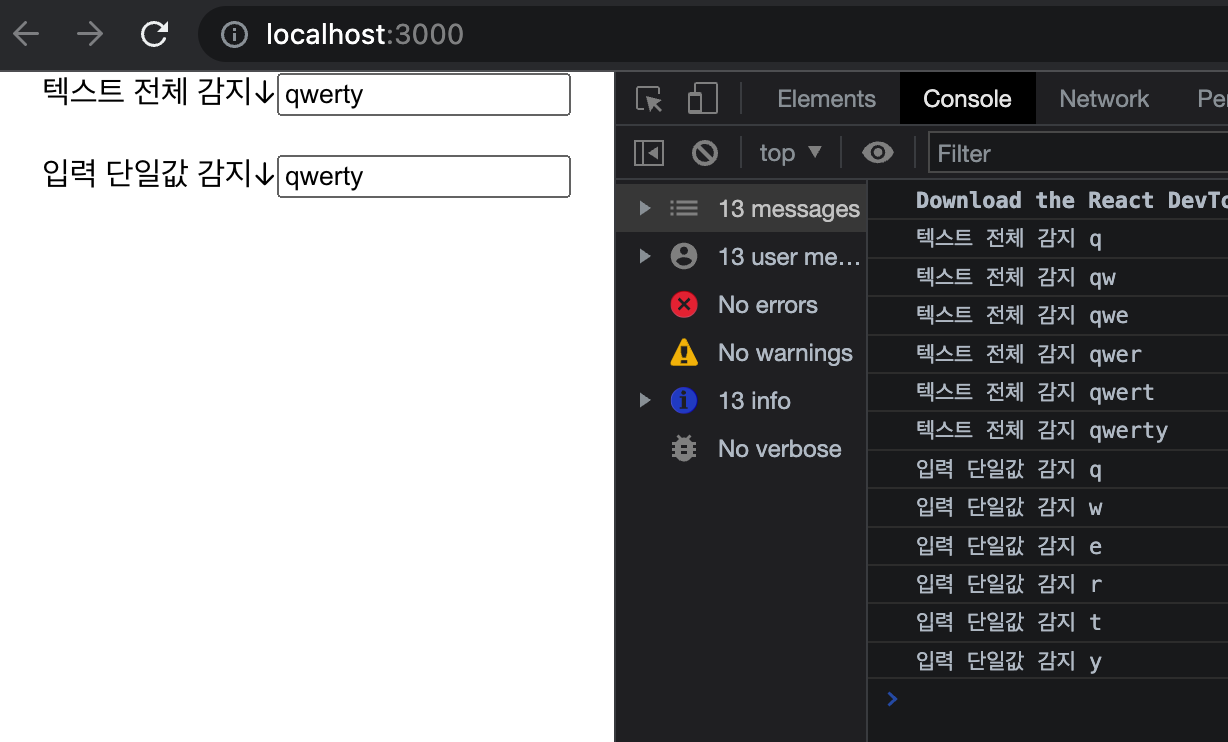Expand the 13 messages group
The width and height of the screenshot is (1228, 742).
(645, 208)
